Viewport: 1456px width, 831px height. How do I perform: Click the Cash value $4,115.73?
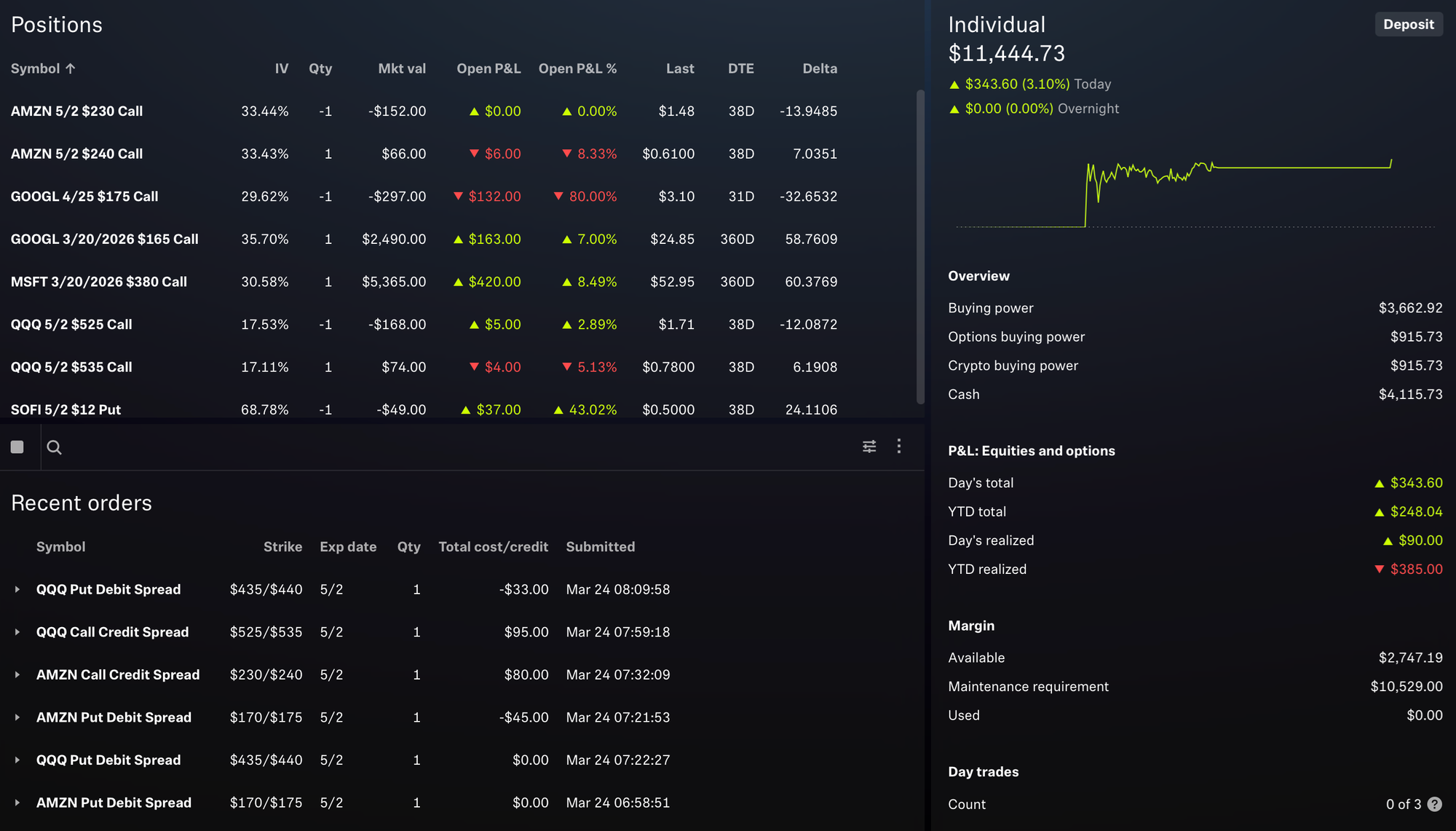pos(1410,394)
